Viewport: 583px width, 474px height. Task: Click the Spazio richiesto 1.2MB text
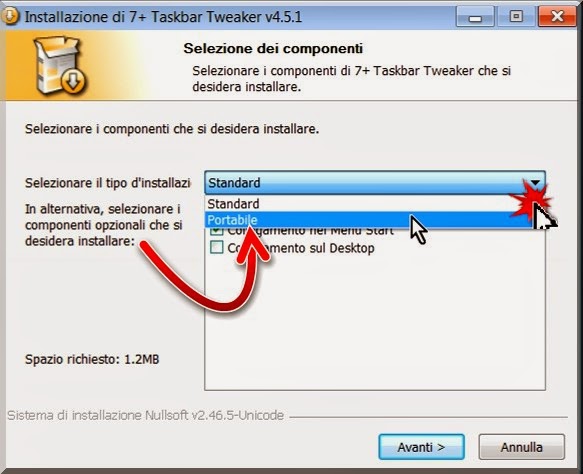point(92,359)
